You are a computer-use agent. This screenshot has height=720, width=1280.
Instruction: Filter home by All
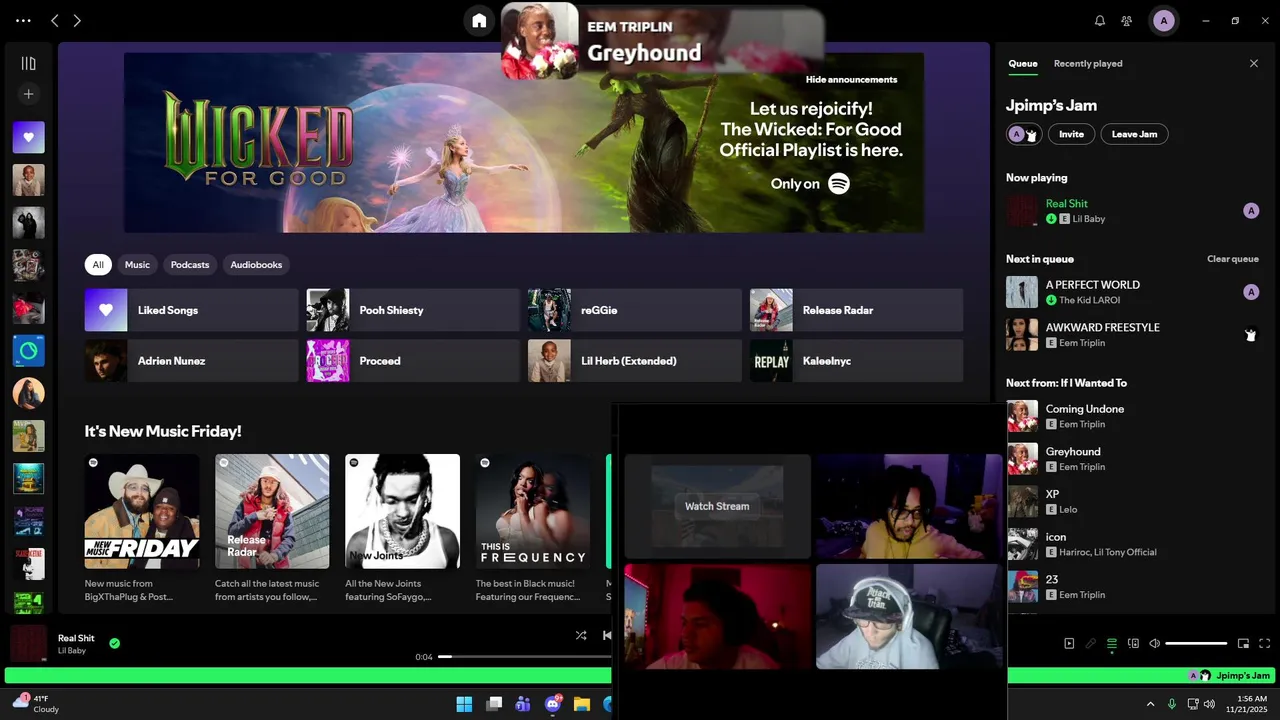point(98,265)
